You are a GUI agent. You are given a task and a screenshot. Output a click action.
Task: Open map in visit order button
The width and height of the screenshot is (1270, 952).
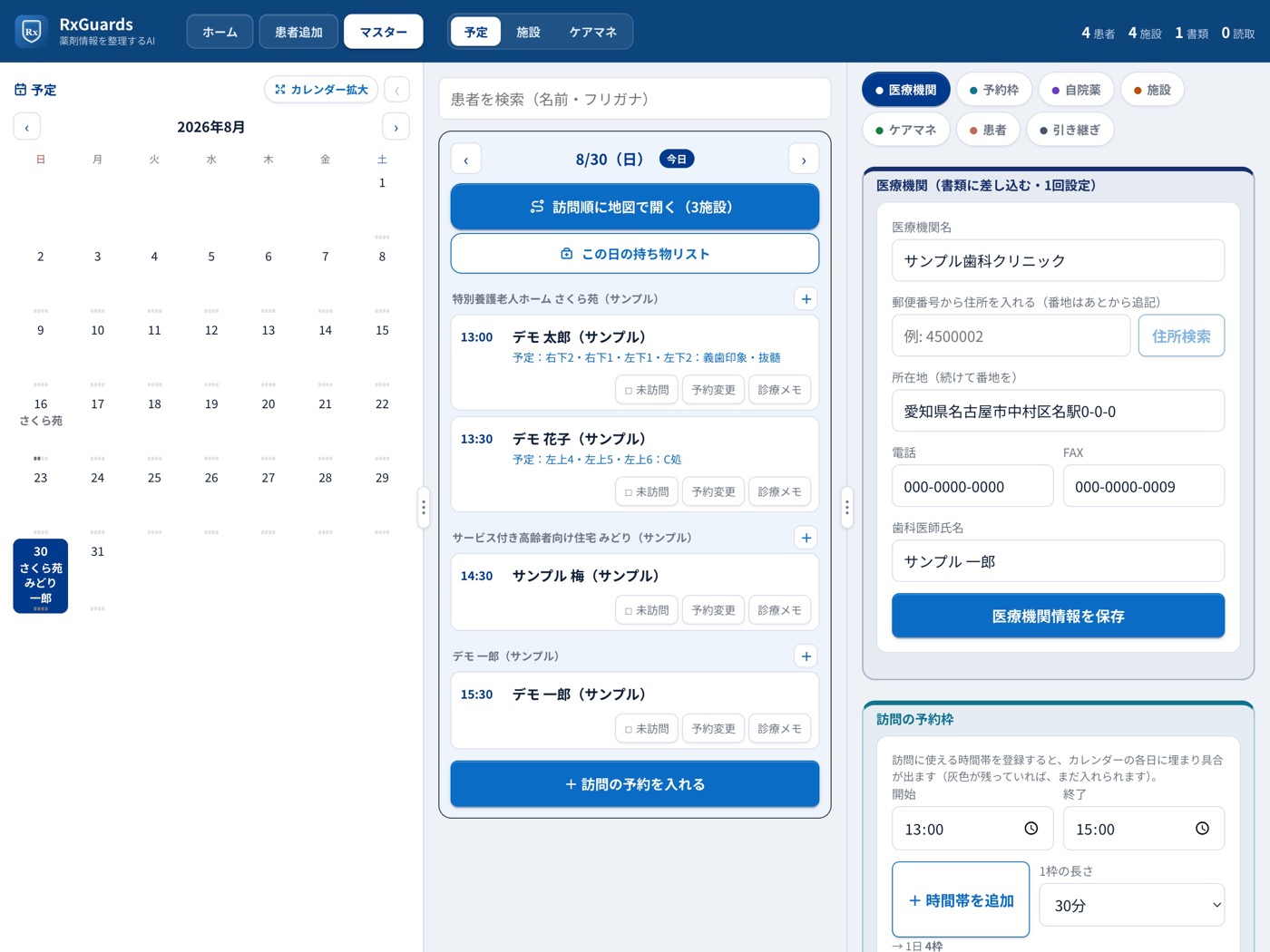tap(635, 207)
